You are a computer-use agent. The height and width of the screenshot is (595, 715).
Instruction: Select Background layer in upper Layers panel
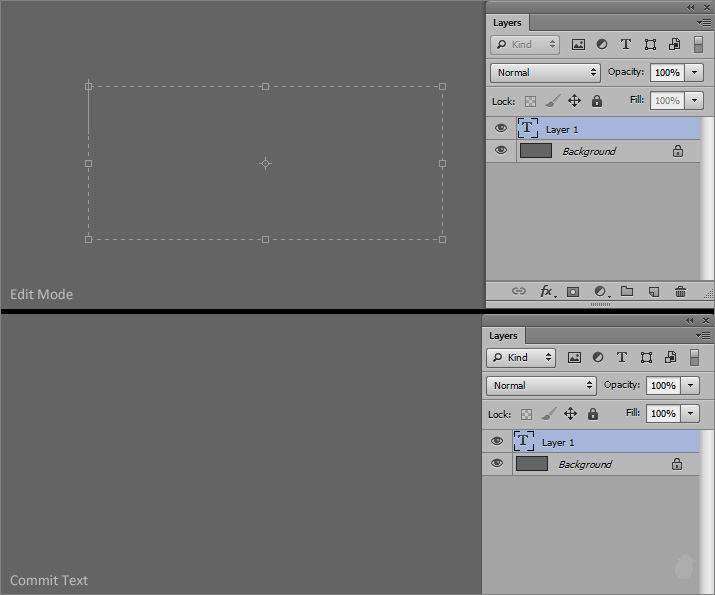tap(600, 151)
